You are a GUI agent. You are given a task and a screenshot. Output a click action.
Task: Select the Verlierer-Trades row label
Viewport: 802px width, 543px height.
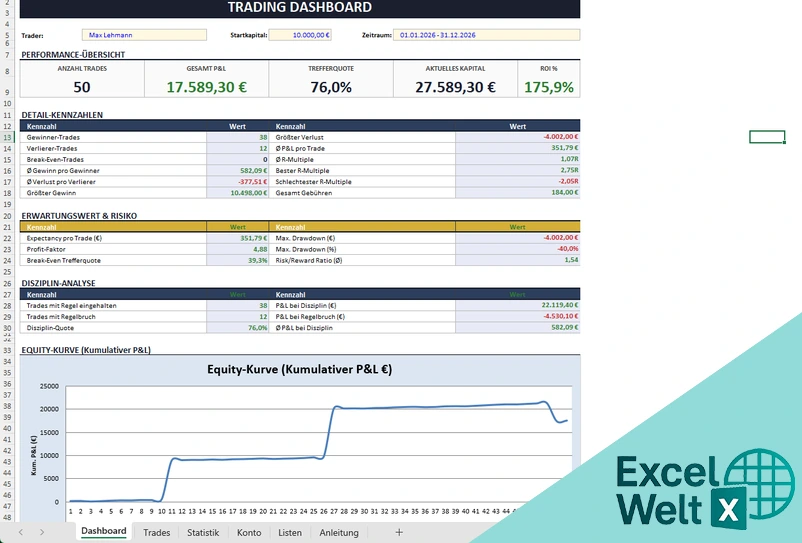(x=52, y=148)
